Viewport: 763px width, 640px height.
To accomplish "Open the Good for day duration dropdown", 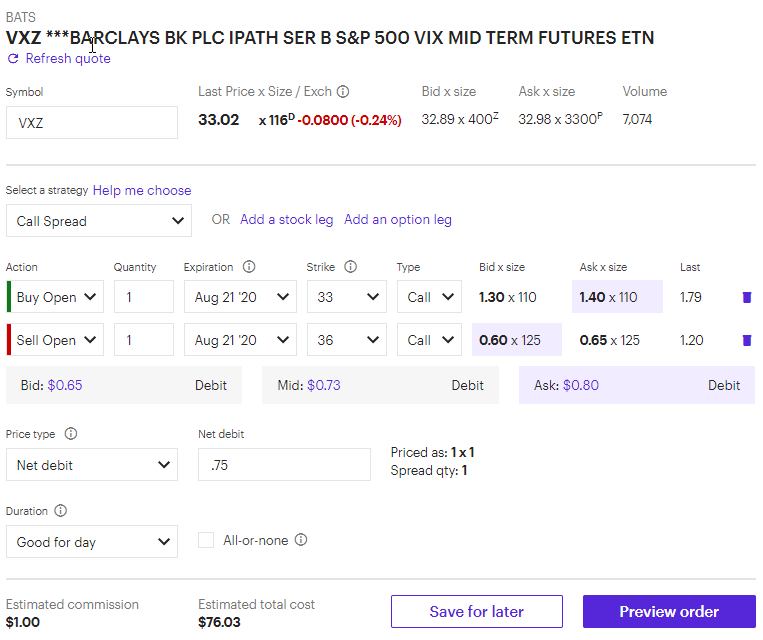I will 92,542.
